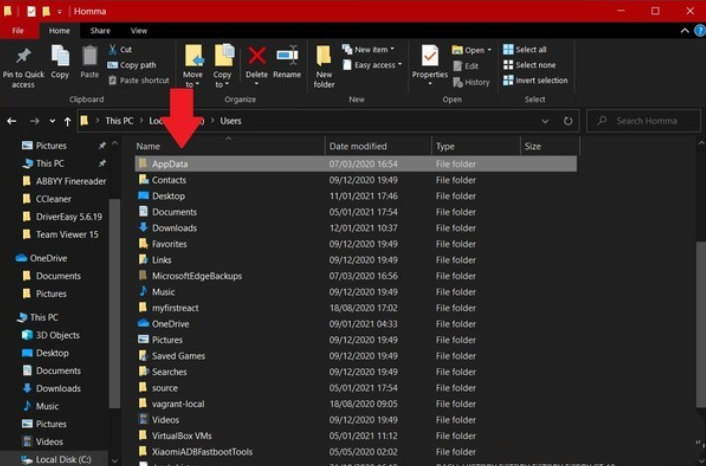Open Properties of selected item

coord(430,65)
